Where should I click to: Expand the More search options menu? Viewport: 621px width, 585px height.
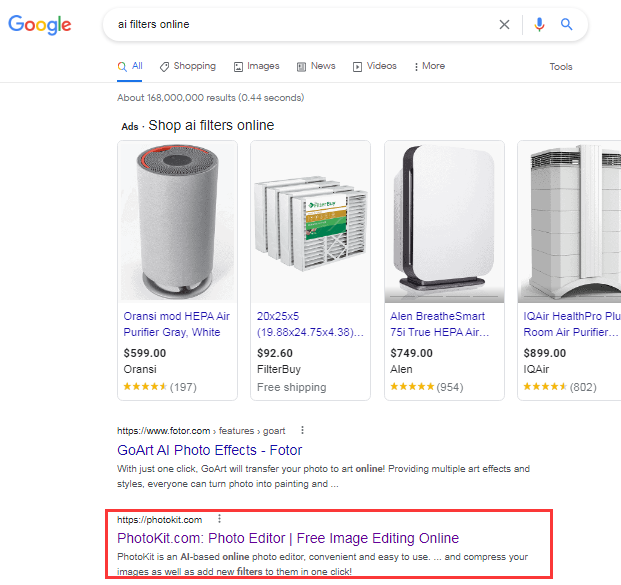click(428, 66)
